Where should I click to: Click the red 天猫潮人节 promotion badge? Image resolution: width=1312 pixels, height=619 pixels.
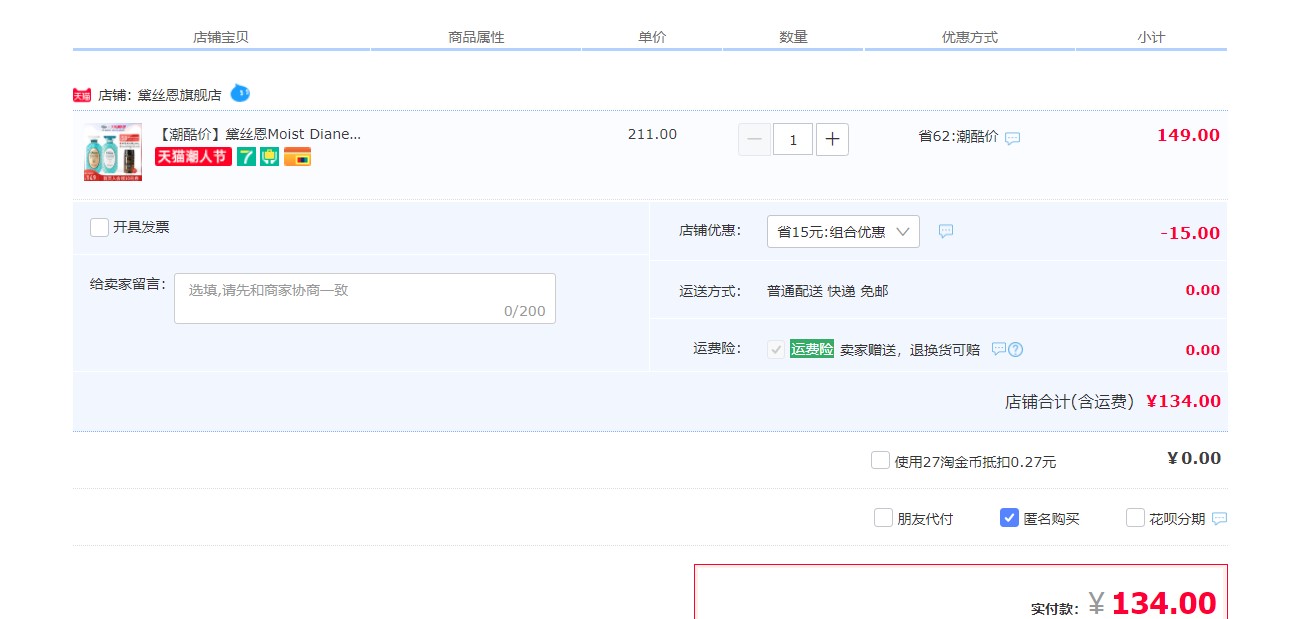(193, 157)
